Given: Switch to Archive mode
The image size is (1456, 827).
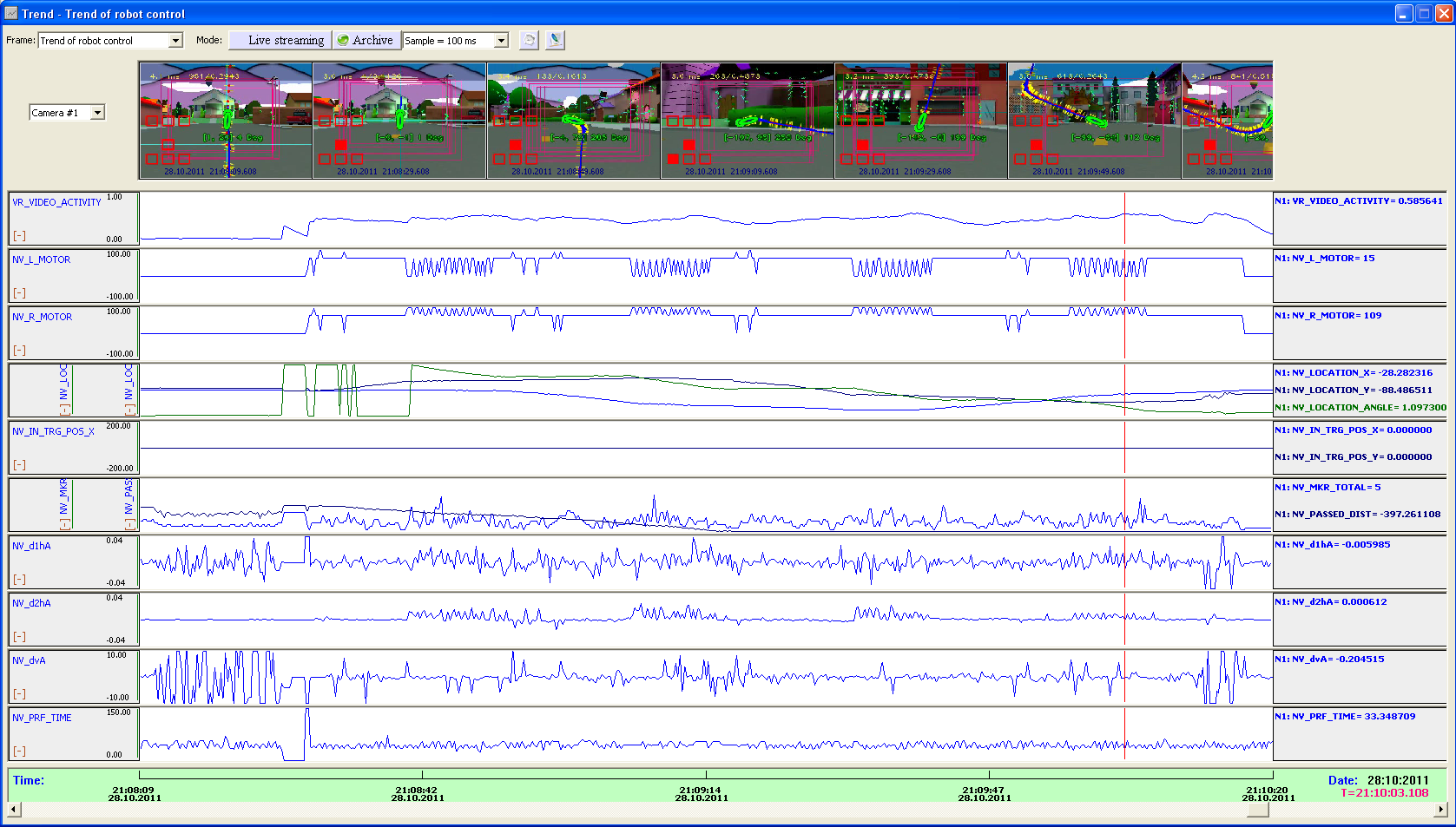Looking at the screenshot, I should tap(366, 40).
